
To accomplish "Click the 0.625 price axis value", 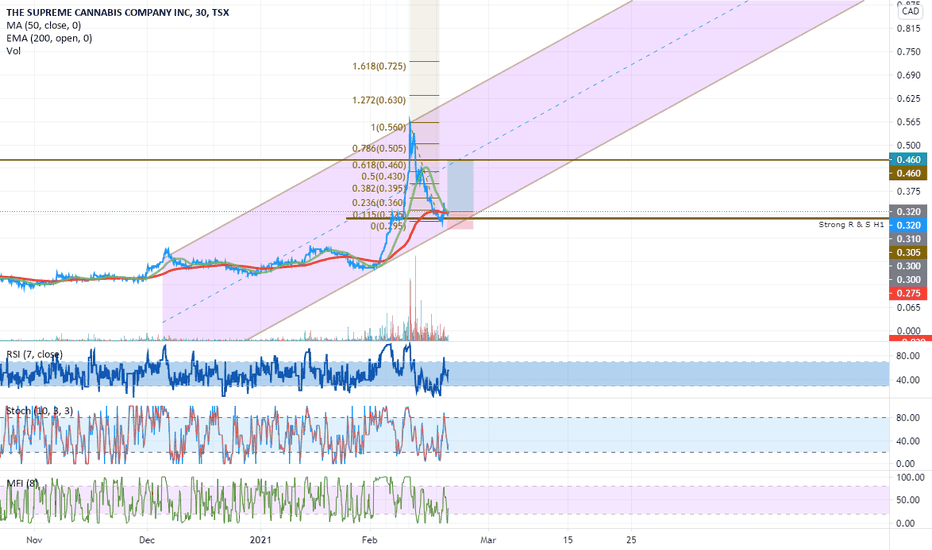I will tap(908, 99).
